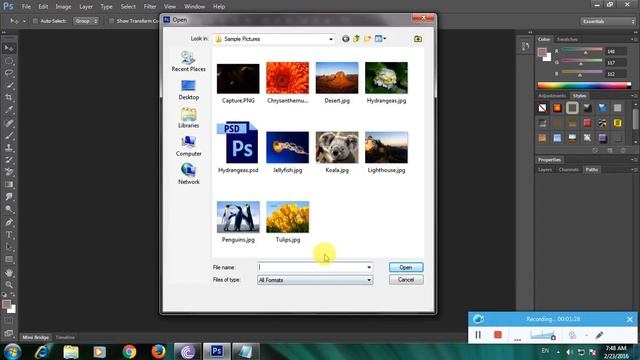Screen dimensions: 640x360
Task: Click the recorder pencil annotate icon
Action: (599, 335)
